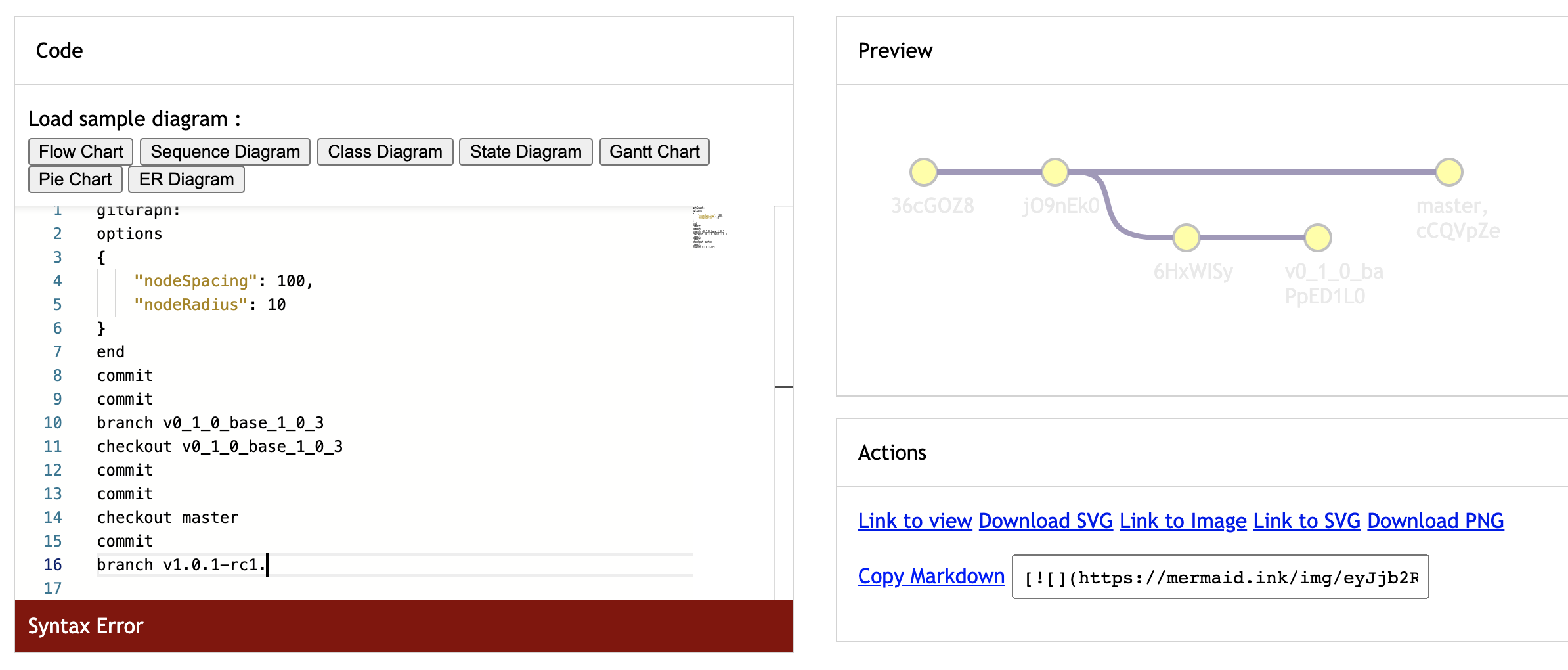Select the Markdown URL text field
This screenshot has width=1568, height=670.
(1220, 577)
